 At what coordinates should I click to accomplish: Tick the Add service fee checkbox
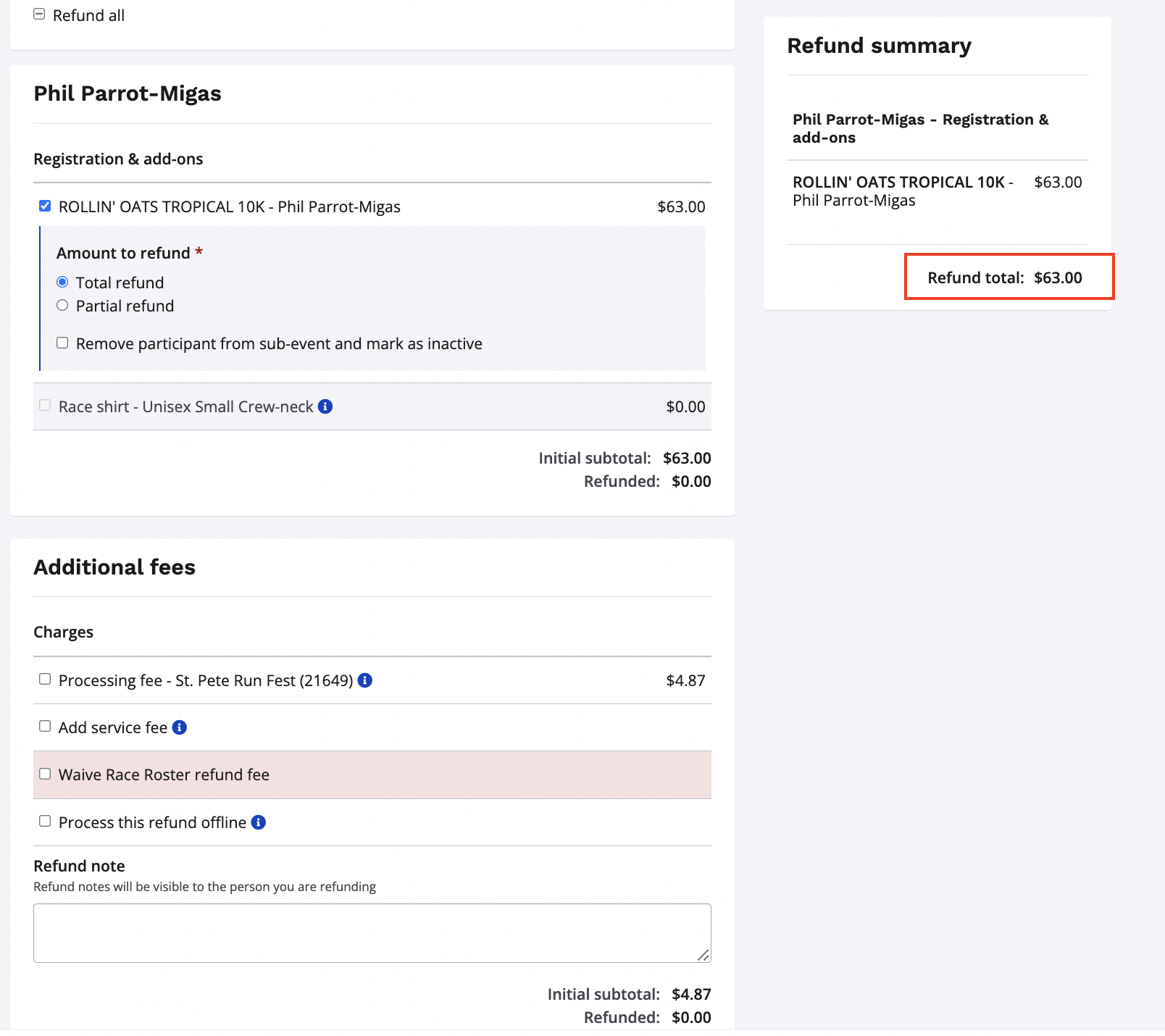(45, 727)
